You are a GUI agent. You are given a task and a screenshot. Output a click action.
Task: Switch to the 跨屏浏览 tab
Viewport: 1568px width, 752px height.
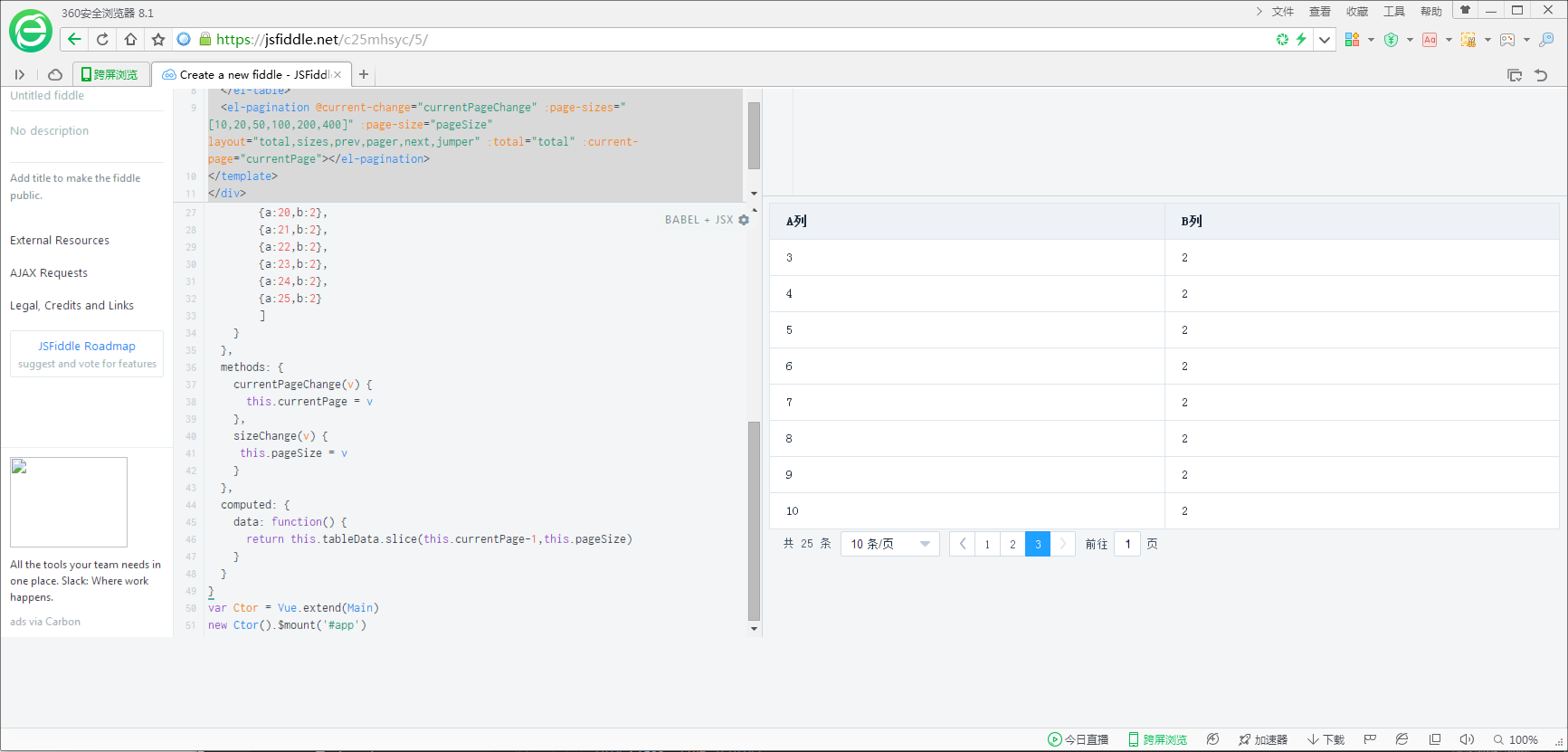(x=110, y=74)
